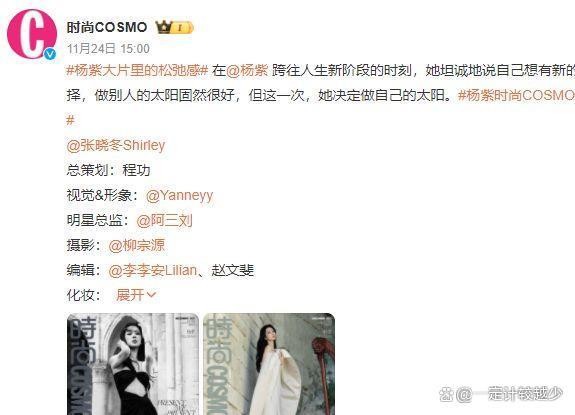
Task: Open the white-dress COSMO cover thumbnail
Action: (x=269, y=364)
